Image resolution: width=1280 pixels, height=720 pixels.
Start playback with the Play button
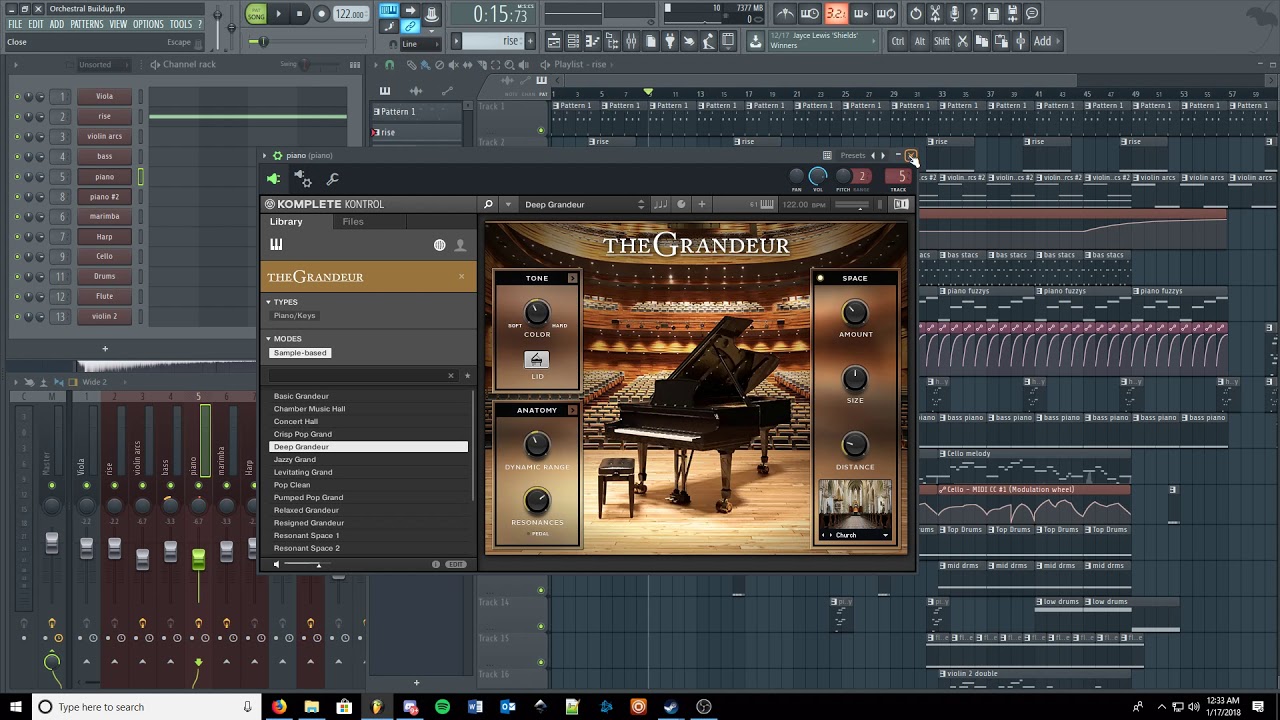278,14
